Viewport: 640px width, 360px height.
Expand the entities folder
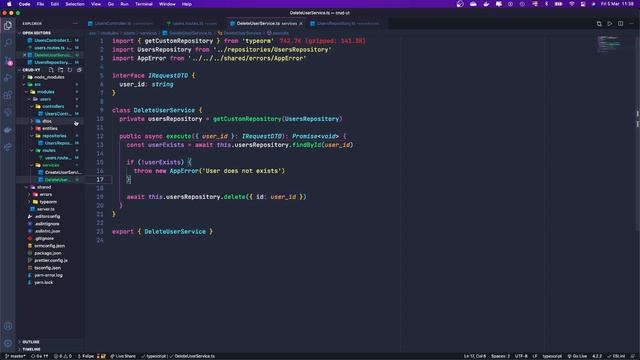(49, 129)
